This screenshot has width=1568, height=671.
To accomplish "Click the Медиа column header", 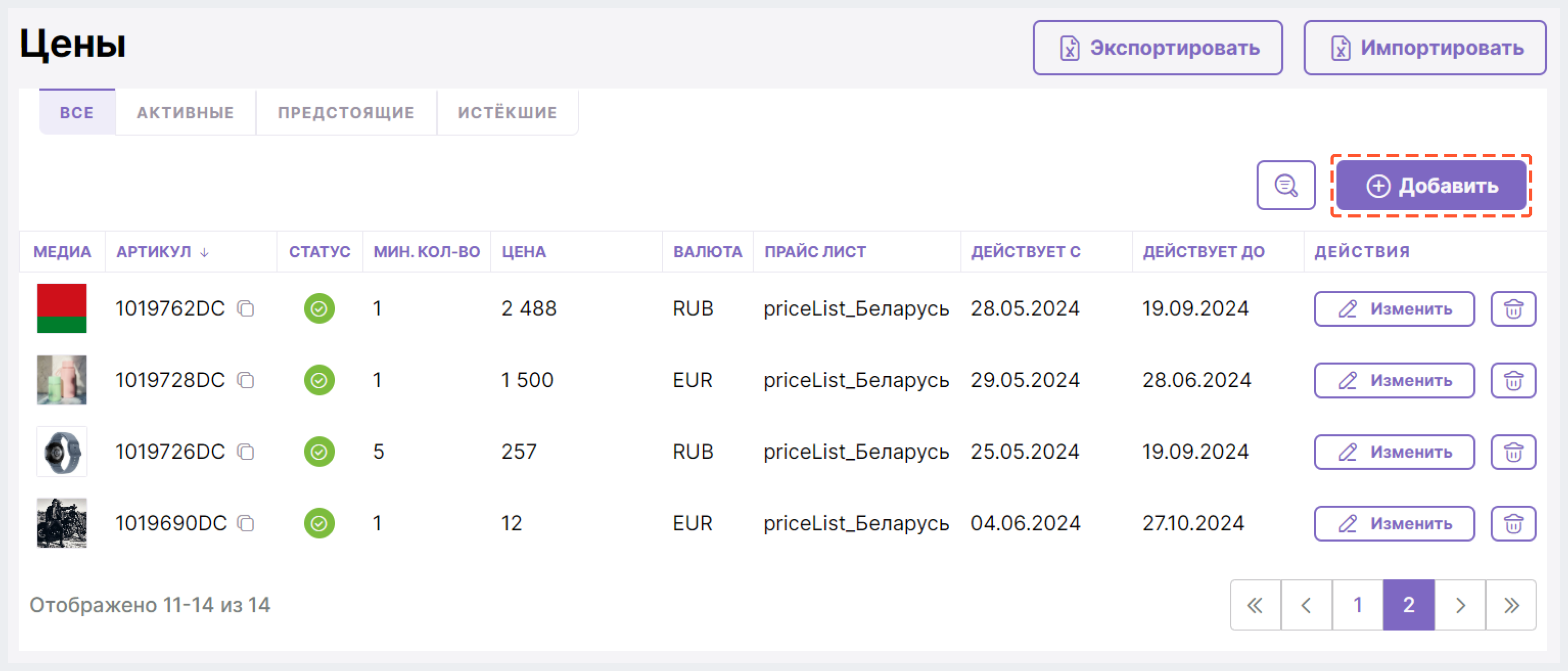I will [62, 252].
